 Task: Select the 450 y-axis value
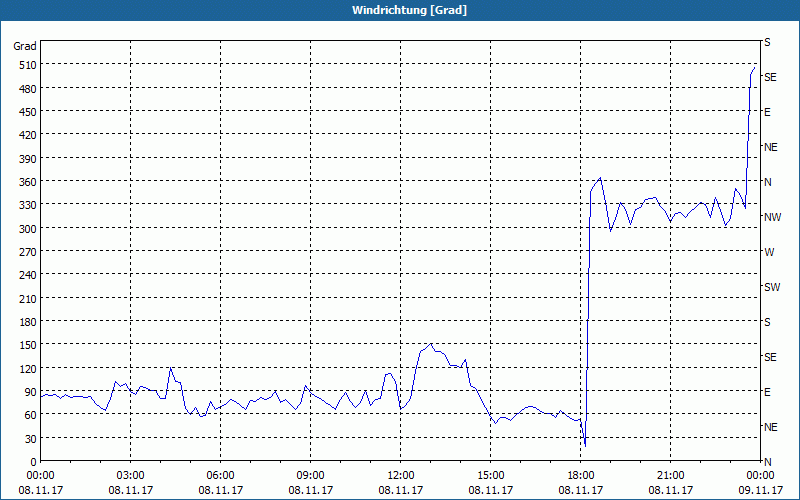pyautogui.click(x=28, y=112)
